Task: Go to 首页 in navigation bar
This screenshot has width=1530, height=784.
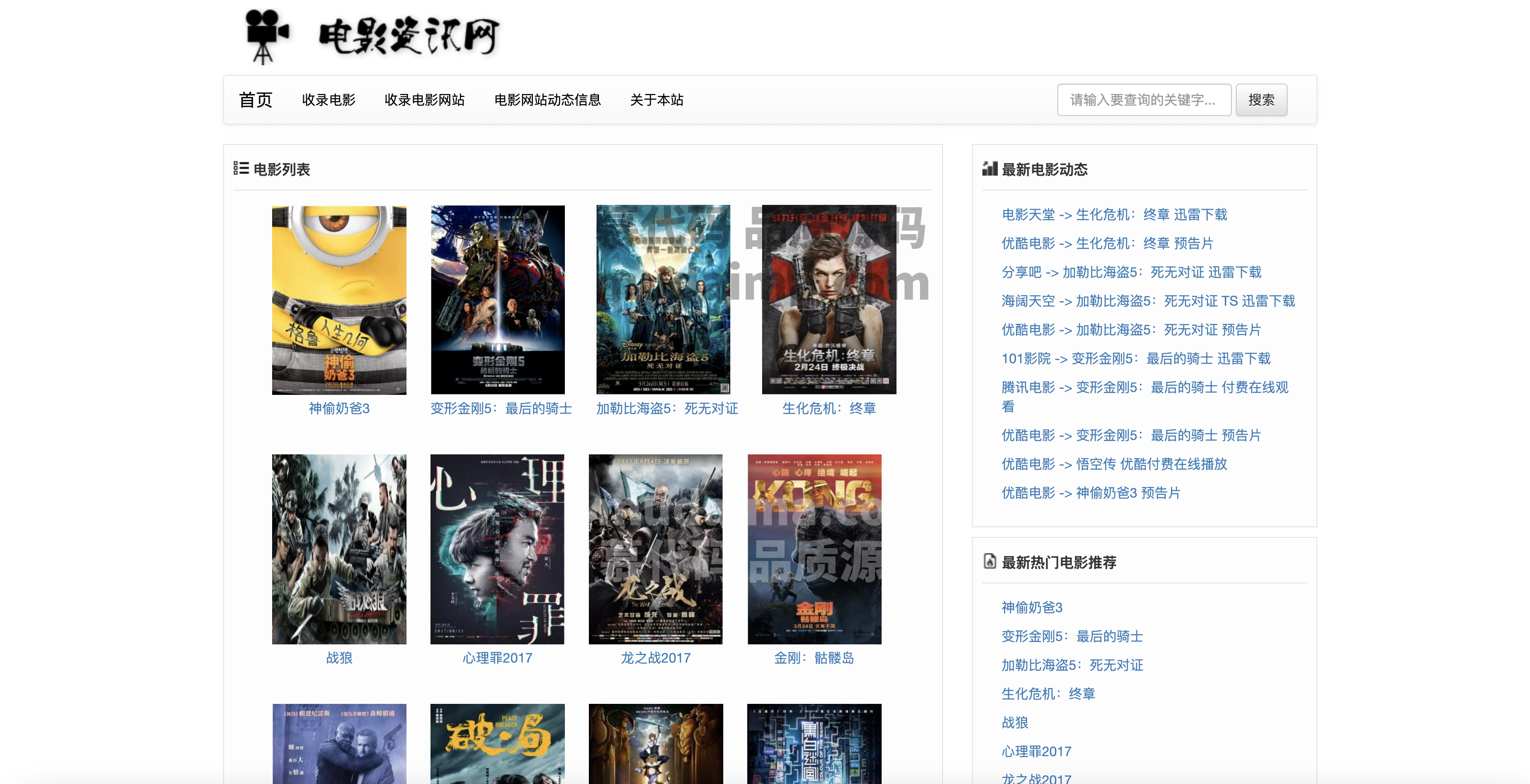Action: point(255,100)
